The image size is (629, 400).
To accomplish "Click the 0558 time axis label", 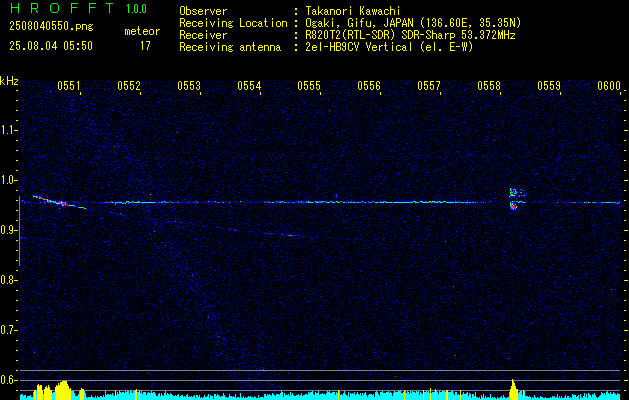I will pos(489,86).
